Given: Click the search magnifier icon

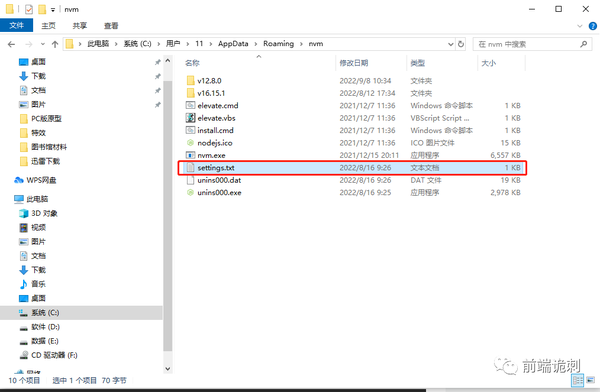Looking at the screenshot, I should [584, 44].
